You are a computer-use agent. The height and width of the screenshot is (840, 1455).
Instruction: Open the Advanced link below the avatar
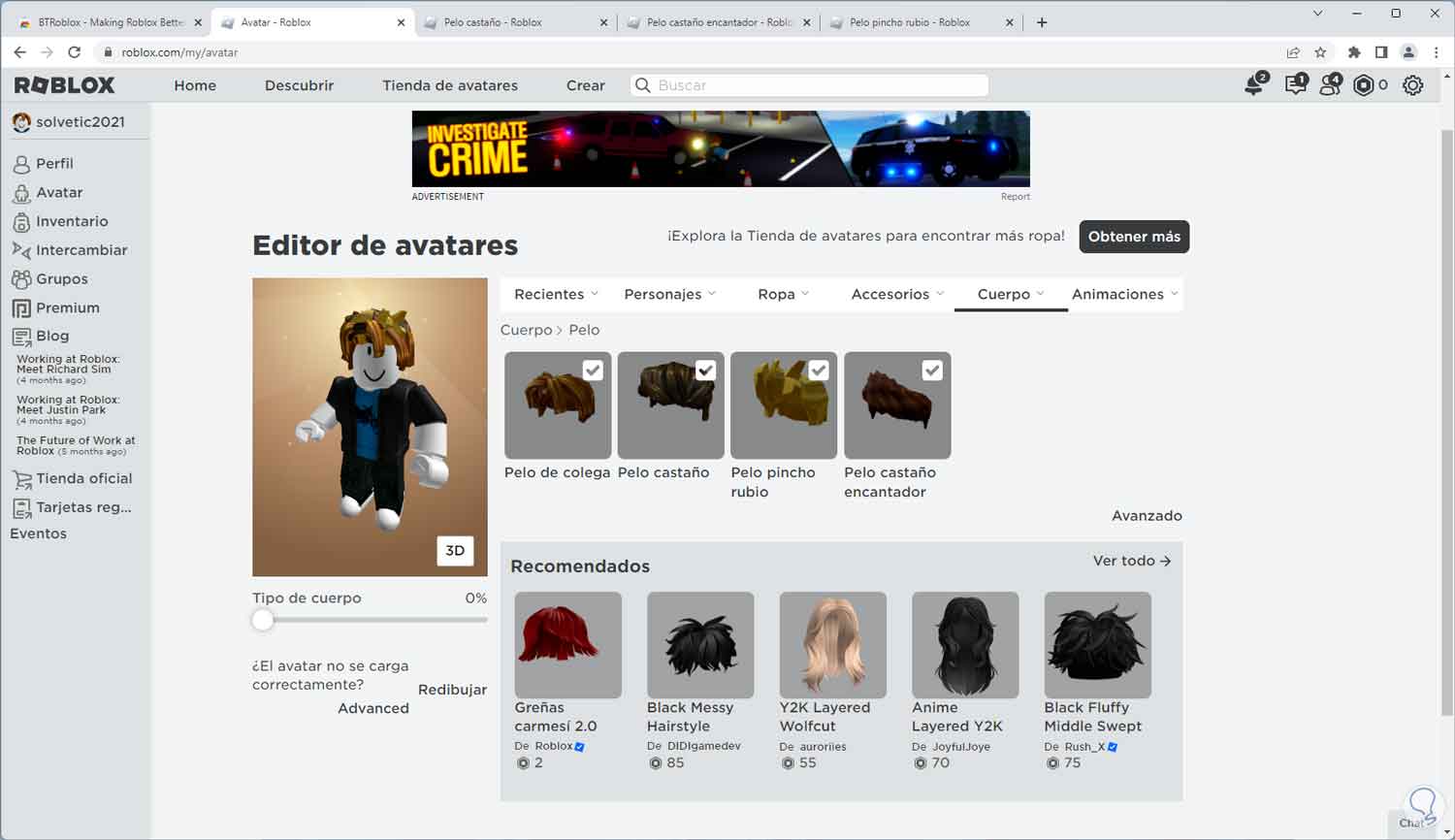pos(373,708)
